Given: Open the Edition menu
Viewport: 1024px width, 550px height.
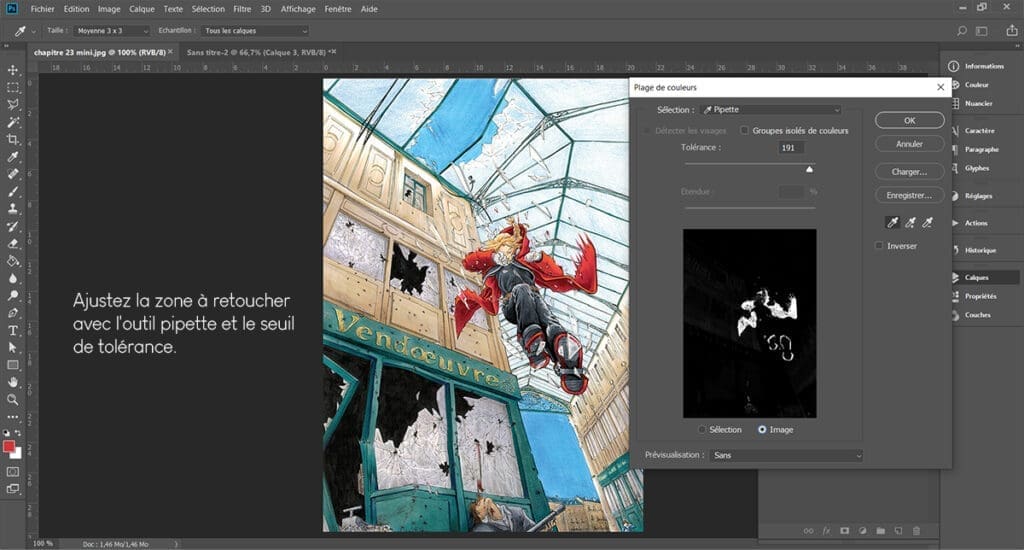Looking at the screenshot, I should point(76,9).
